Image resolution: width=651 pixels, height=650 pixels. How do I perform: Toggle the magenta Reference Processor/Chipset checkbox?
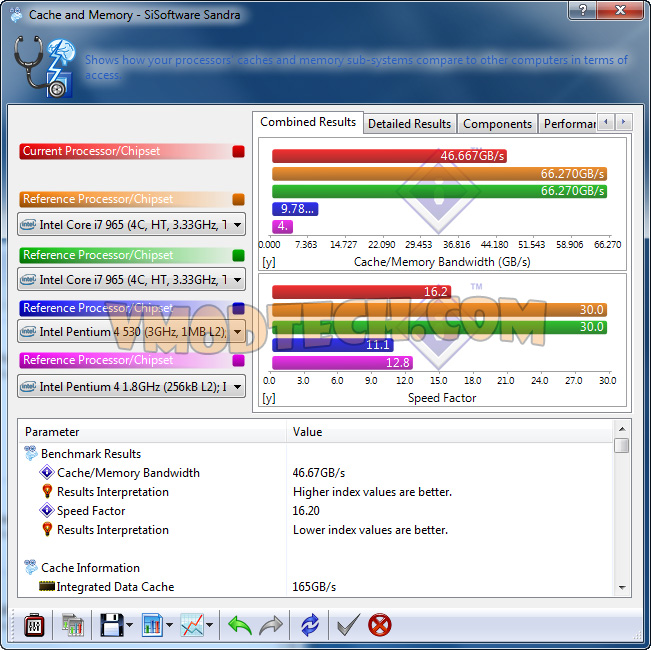pyautogui.click(x=238, y=360)
